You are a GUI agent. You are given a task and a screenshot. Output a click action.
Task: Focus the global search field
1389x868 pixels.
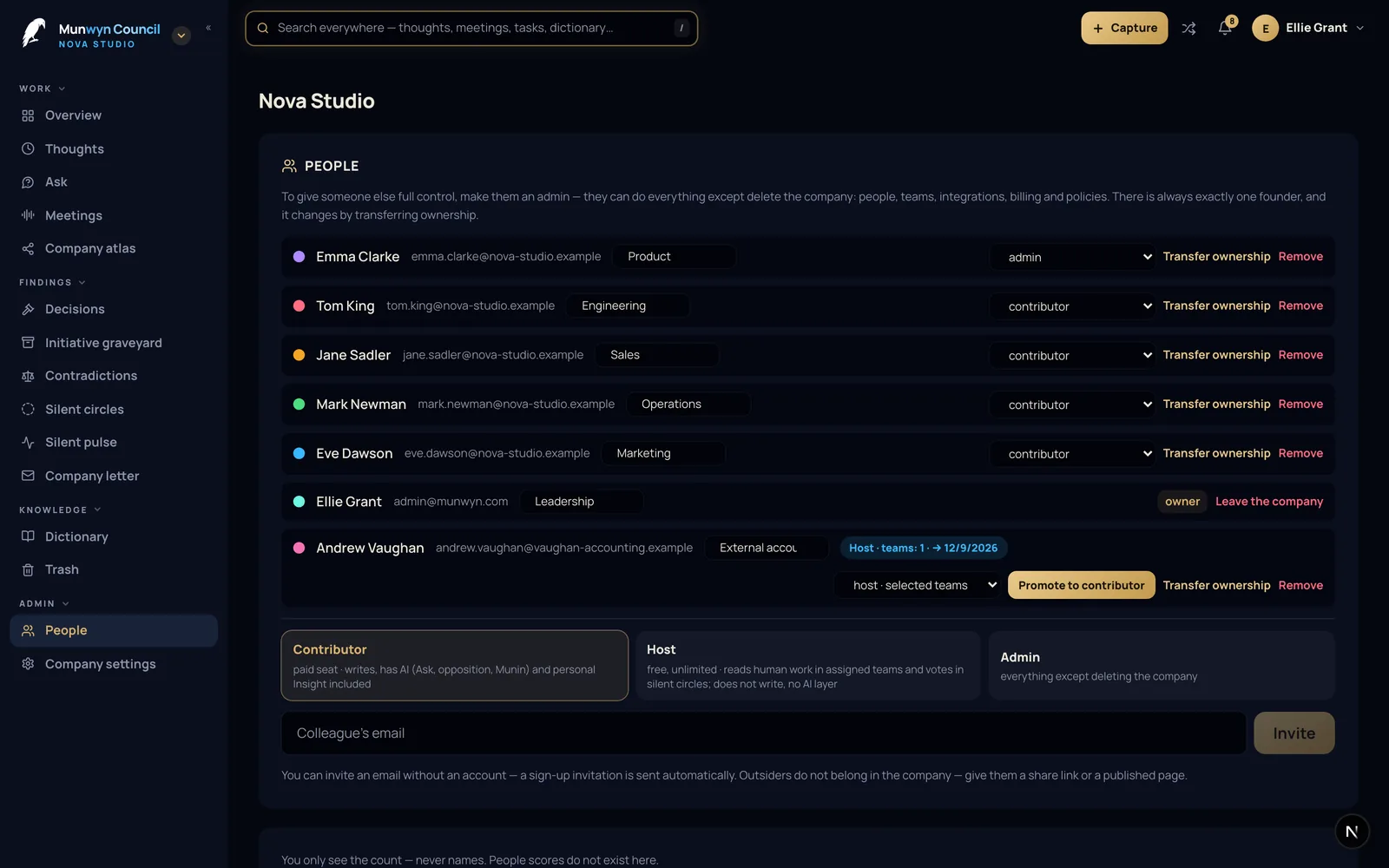[x=471, y=28]
